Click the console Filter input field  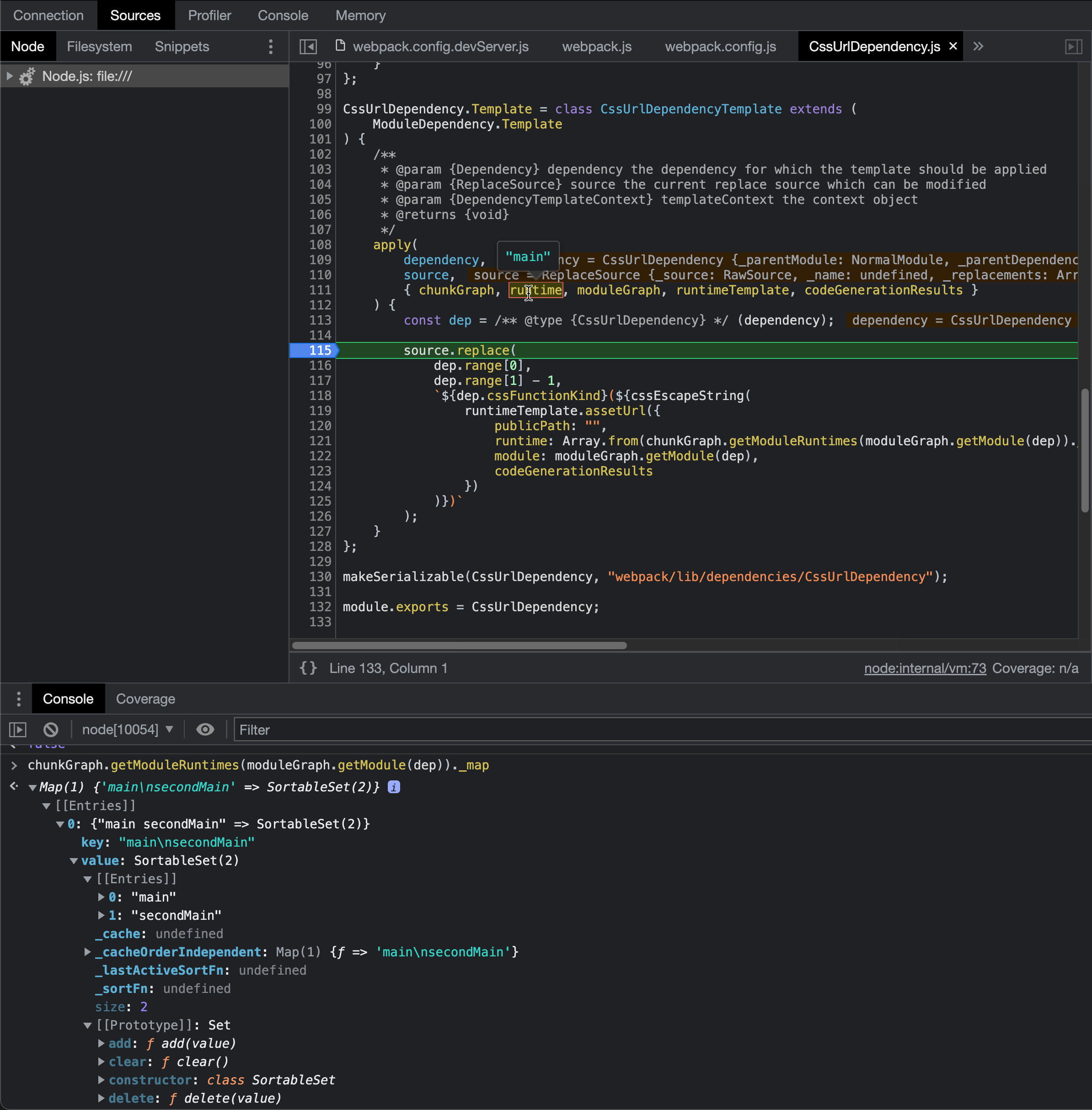tap(401, 729)
